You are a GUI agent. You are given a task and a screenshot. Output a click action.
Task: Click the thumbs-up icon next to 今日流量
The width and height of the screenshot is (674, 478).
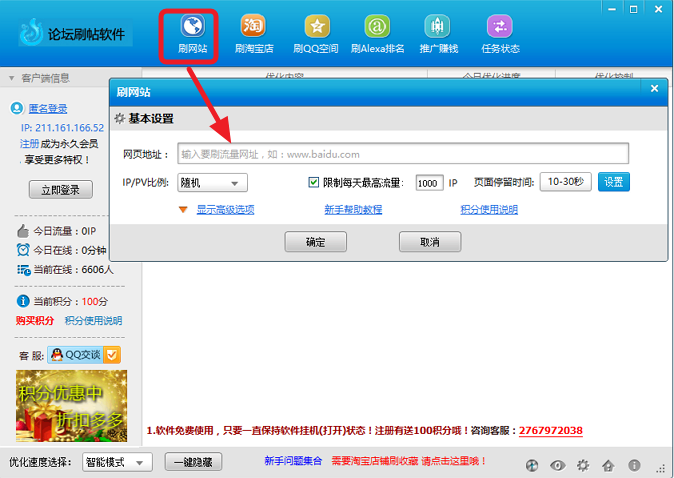click(x=23, y=231)
